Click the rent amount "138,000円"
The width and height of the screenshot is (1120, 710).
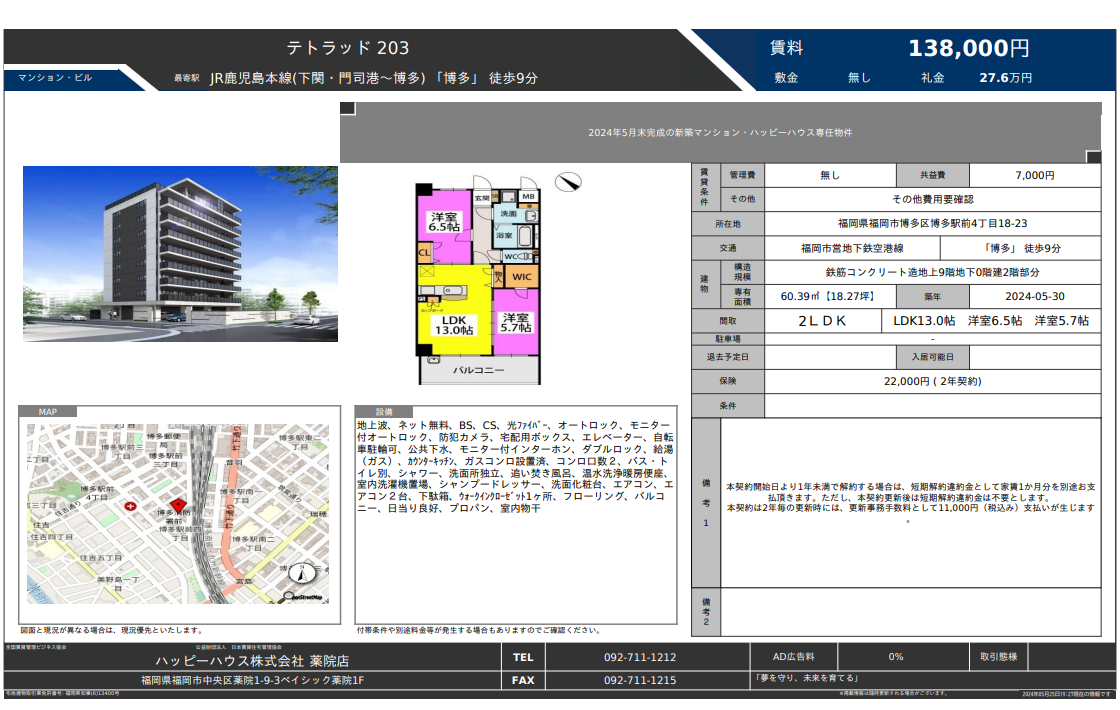coord(969,48)
